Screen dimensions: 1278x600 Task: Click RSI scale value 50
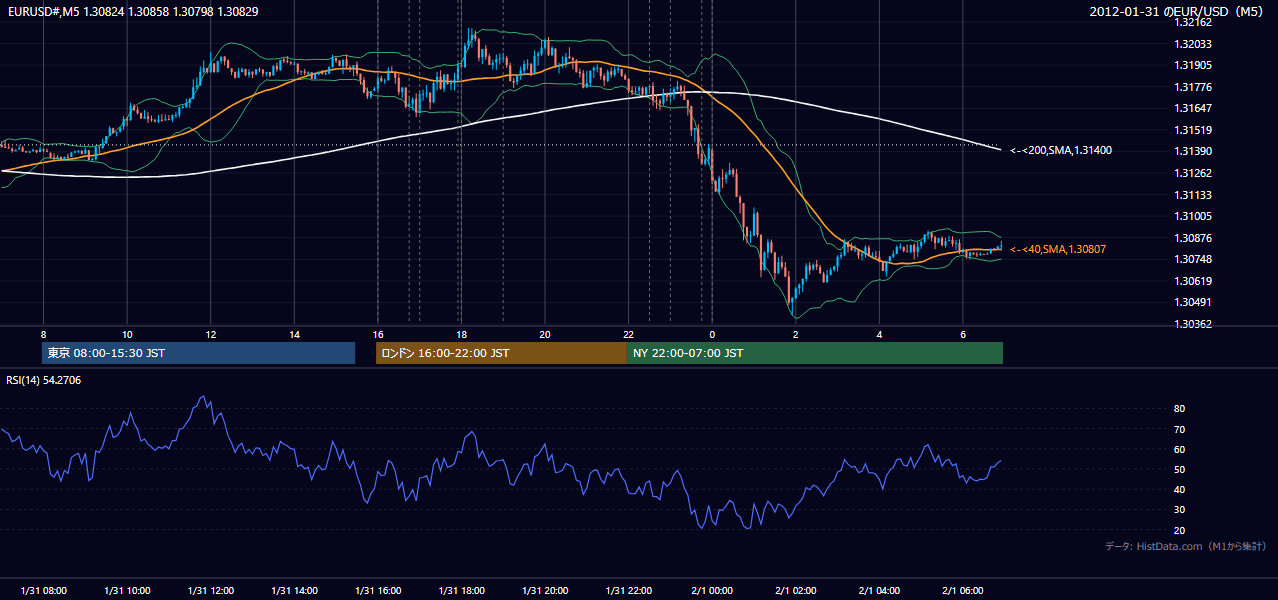click(1179, 469)
